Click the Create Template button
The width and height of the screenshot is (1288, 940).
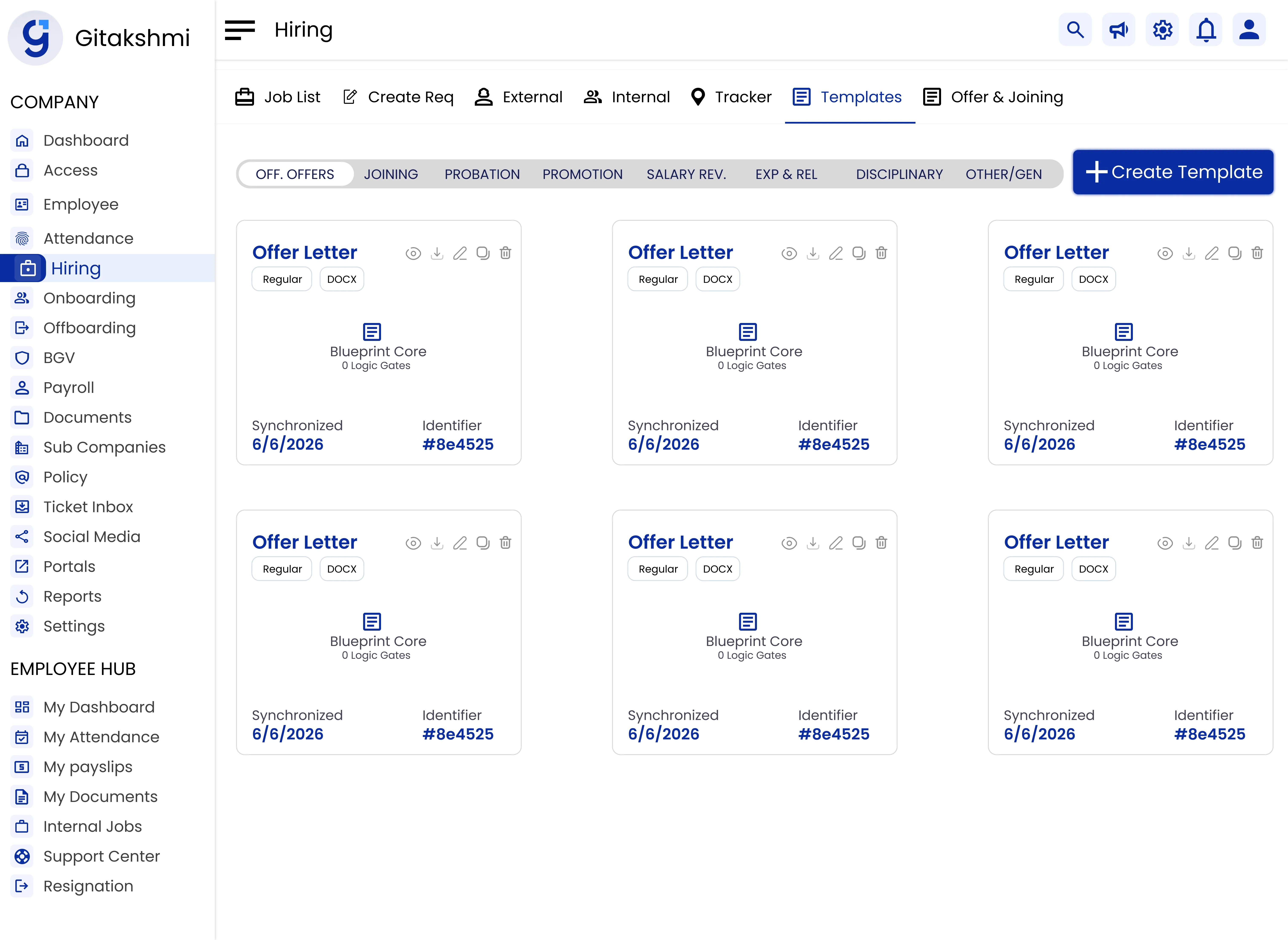click(x=1173, y=172)
